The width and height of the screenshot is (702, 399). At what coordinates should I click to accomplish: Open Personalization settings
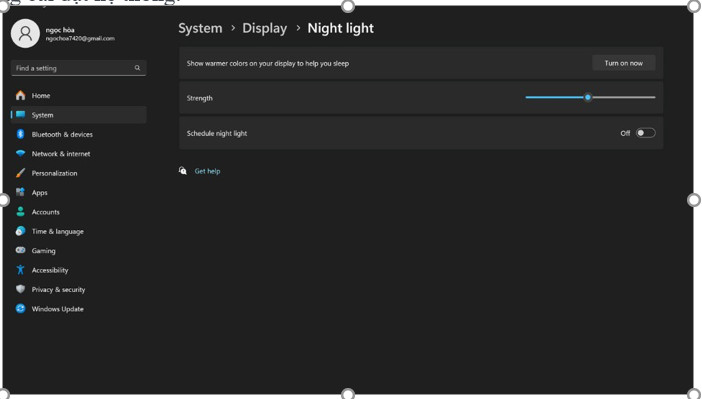pos(78,173)
